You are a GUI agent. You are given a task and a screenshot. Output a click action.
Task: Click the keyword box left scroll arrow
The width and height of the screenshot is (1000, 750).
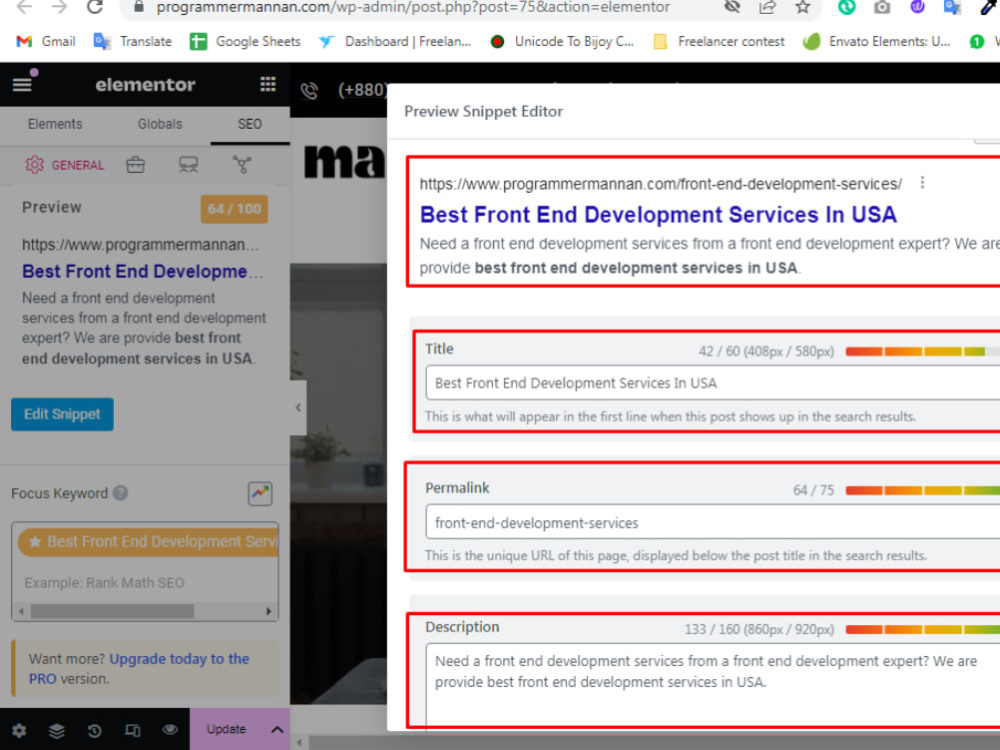[21, 611]
